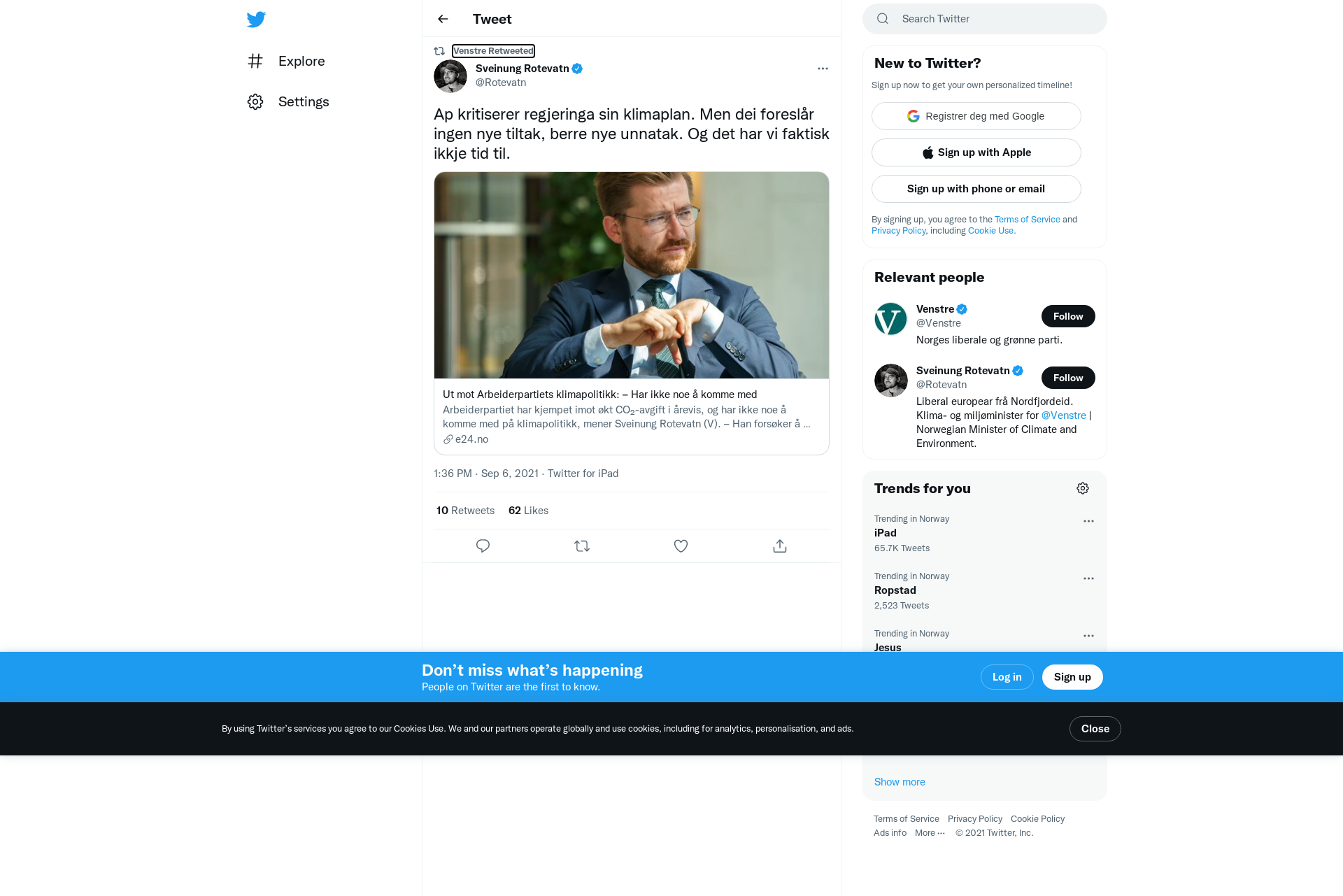Click the Show more trends link
The image size is (1343, 896).
tap(900, 782)
